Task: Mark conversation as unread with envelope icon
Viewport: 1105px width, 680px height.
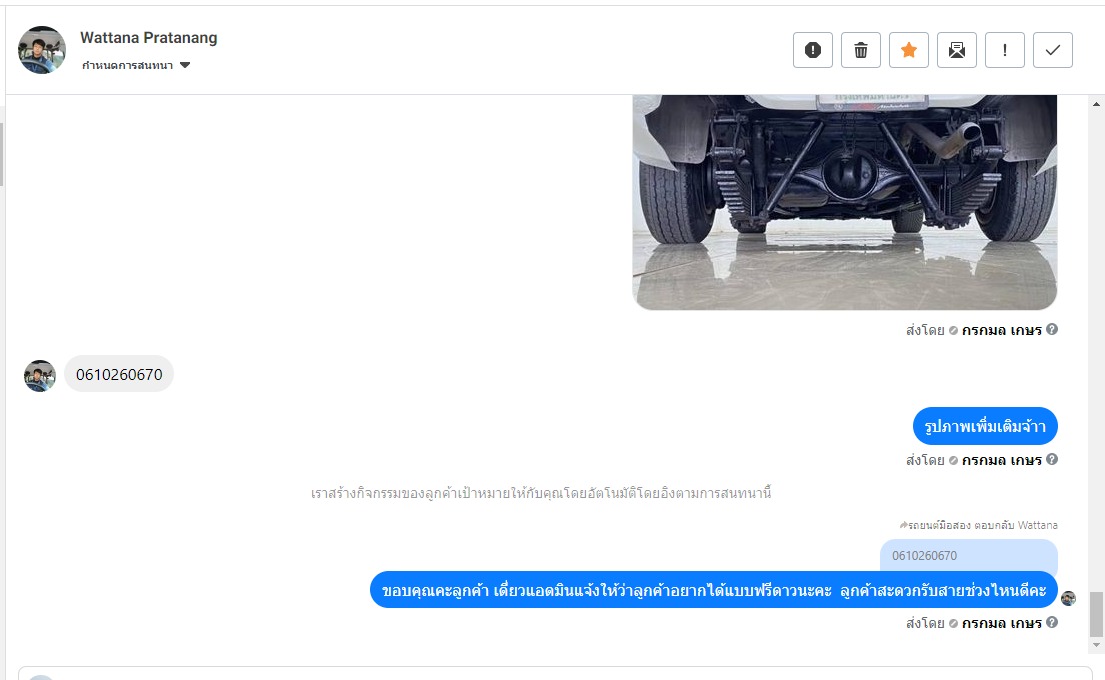Action: tap(956, 50)
